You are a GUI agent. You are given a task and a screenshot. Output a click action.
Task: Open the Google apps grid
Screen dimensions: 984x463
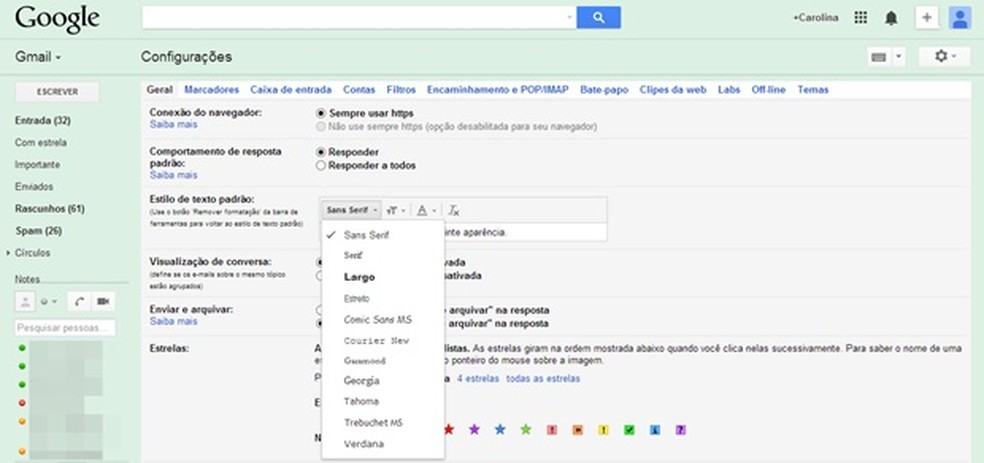(861, 18)
